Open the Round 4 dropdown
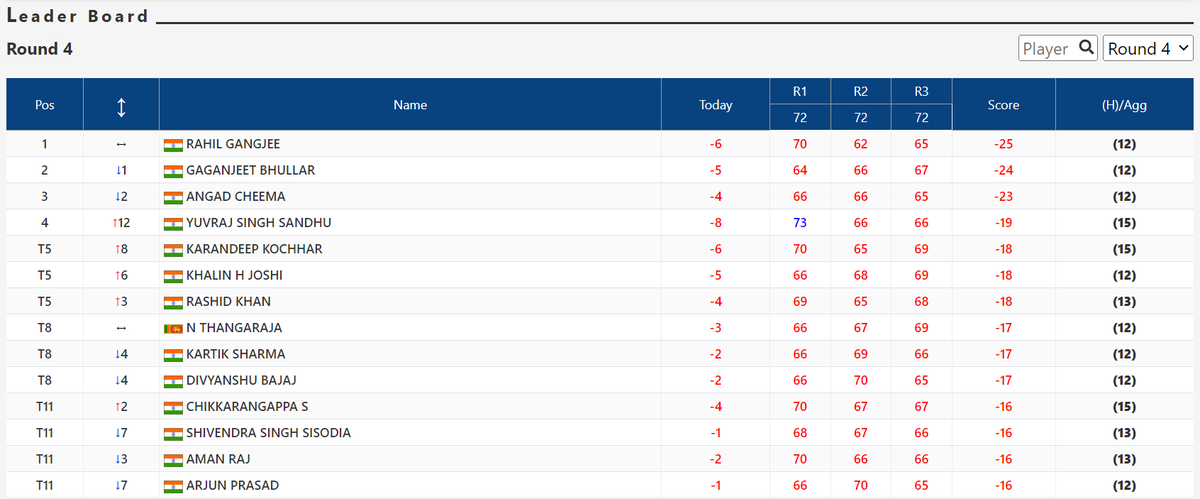 tap(1148, 48)
